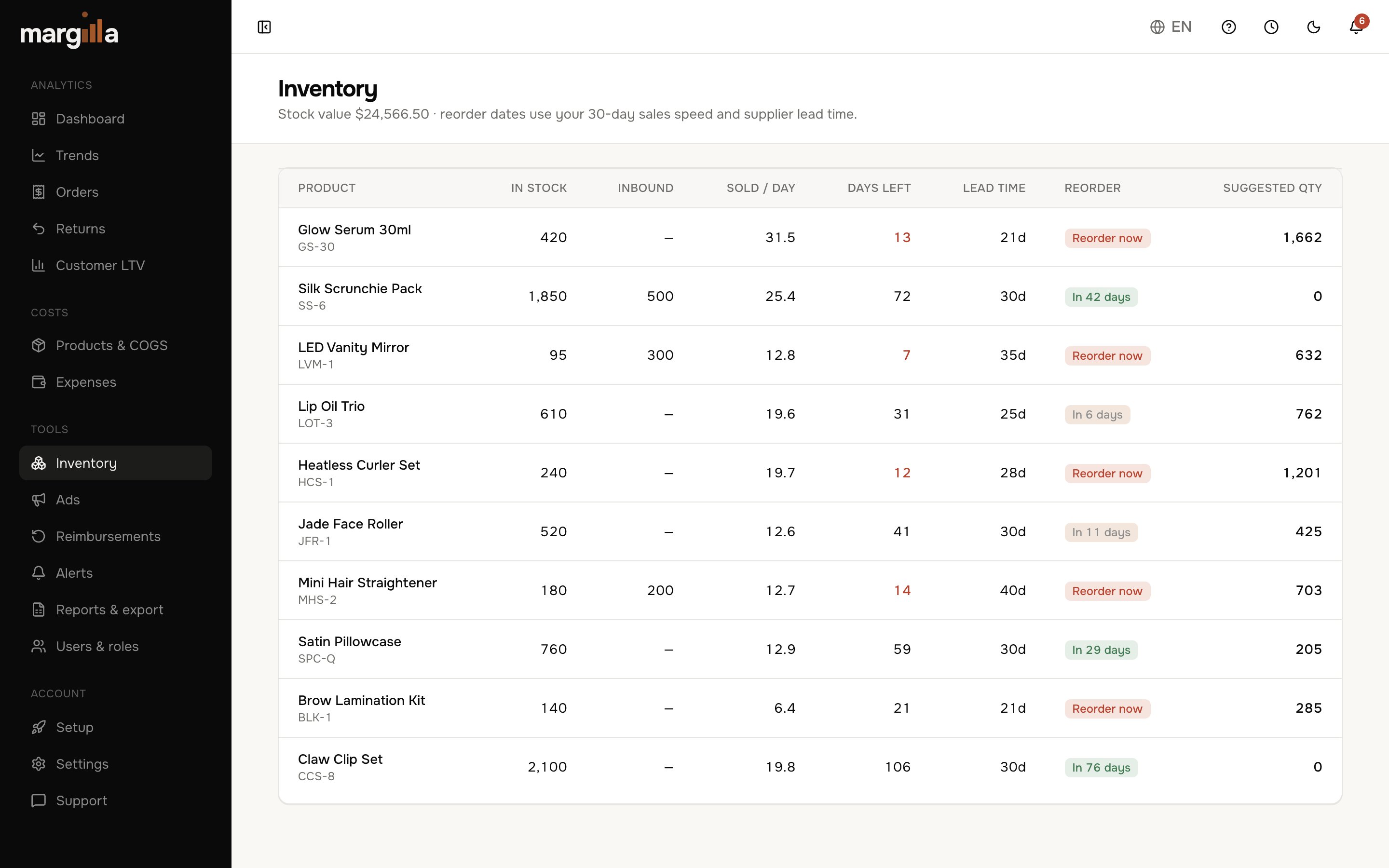Open Support in the sidebar
The height and width of the screenshot is (868, 1389).
click(x=115, y=801)
